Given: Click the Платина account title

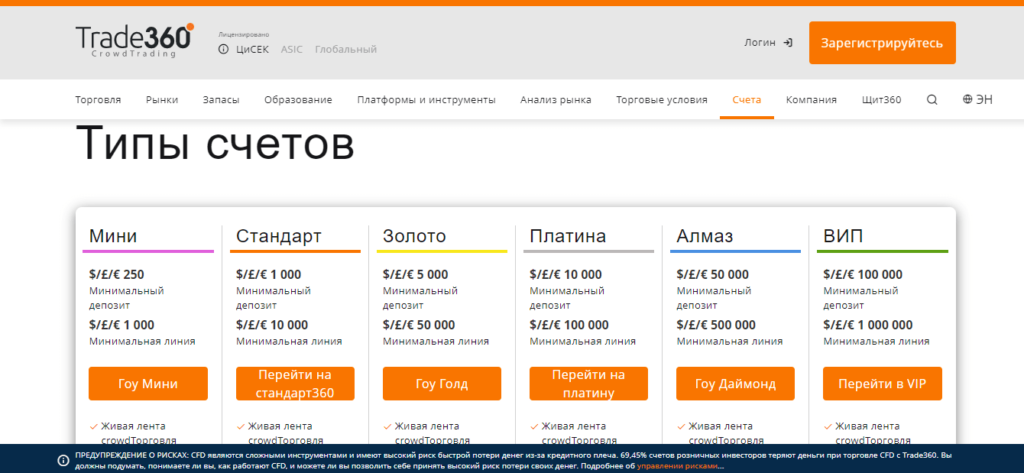Looking at the screenshot, I should tap(568, 236).
